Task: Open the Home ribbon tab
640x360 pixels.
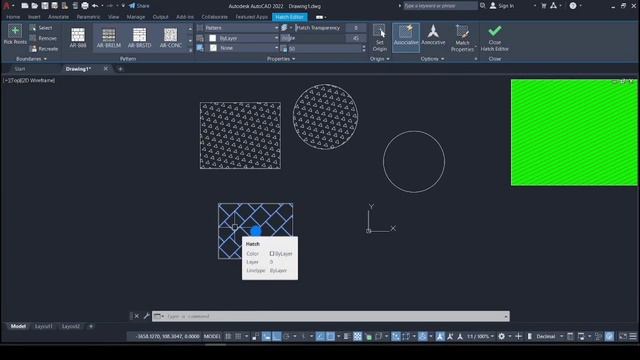Action: point(13,17)
